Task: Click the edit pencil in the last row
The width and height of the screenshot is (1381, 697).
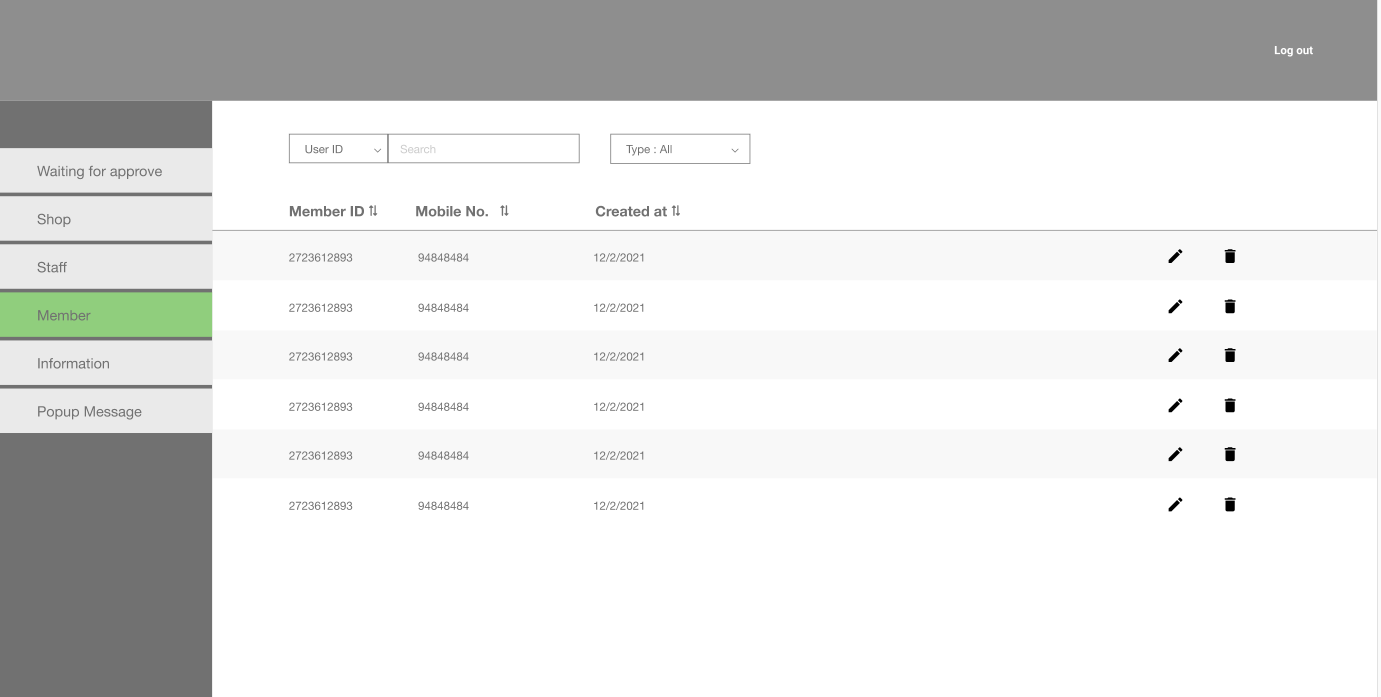Action: 1175,505
